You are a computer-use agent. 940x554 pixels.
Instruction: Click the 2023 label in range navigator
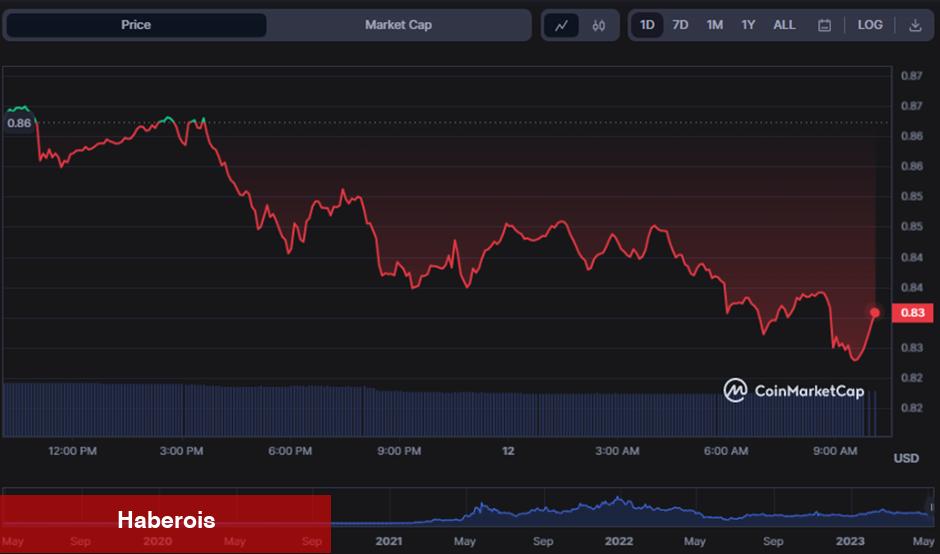tap(850, 541)
